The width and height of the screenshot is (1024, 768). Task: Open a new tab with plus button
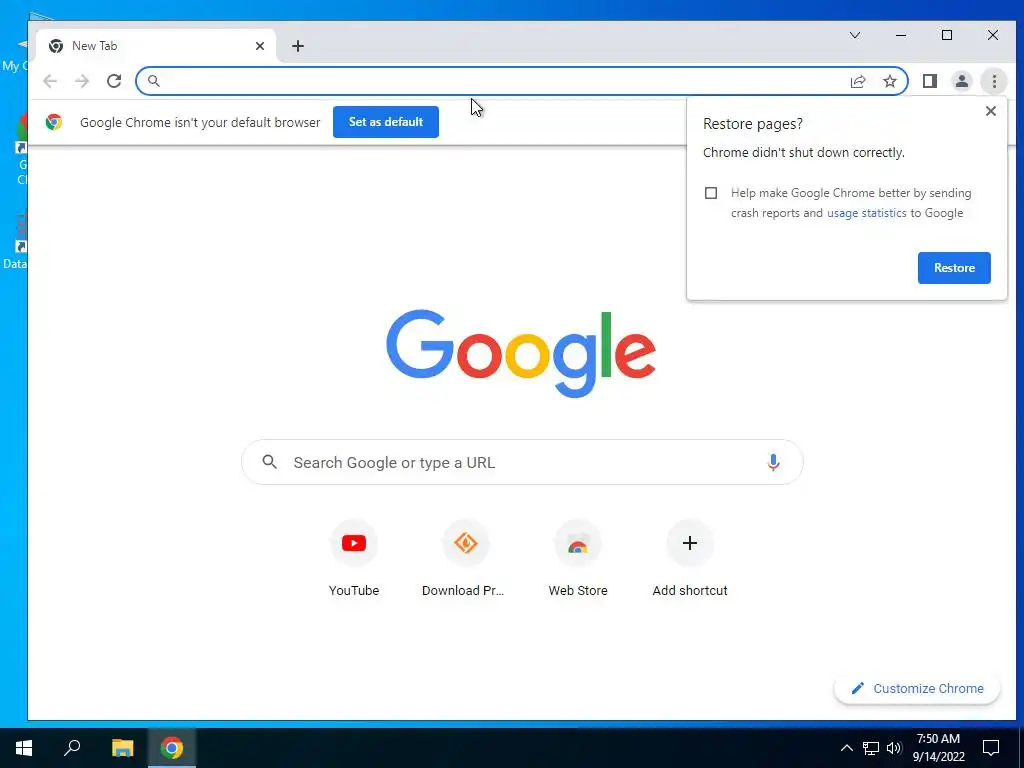coord(298,46)
